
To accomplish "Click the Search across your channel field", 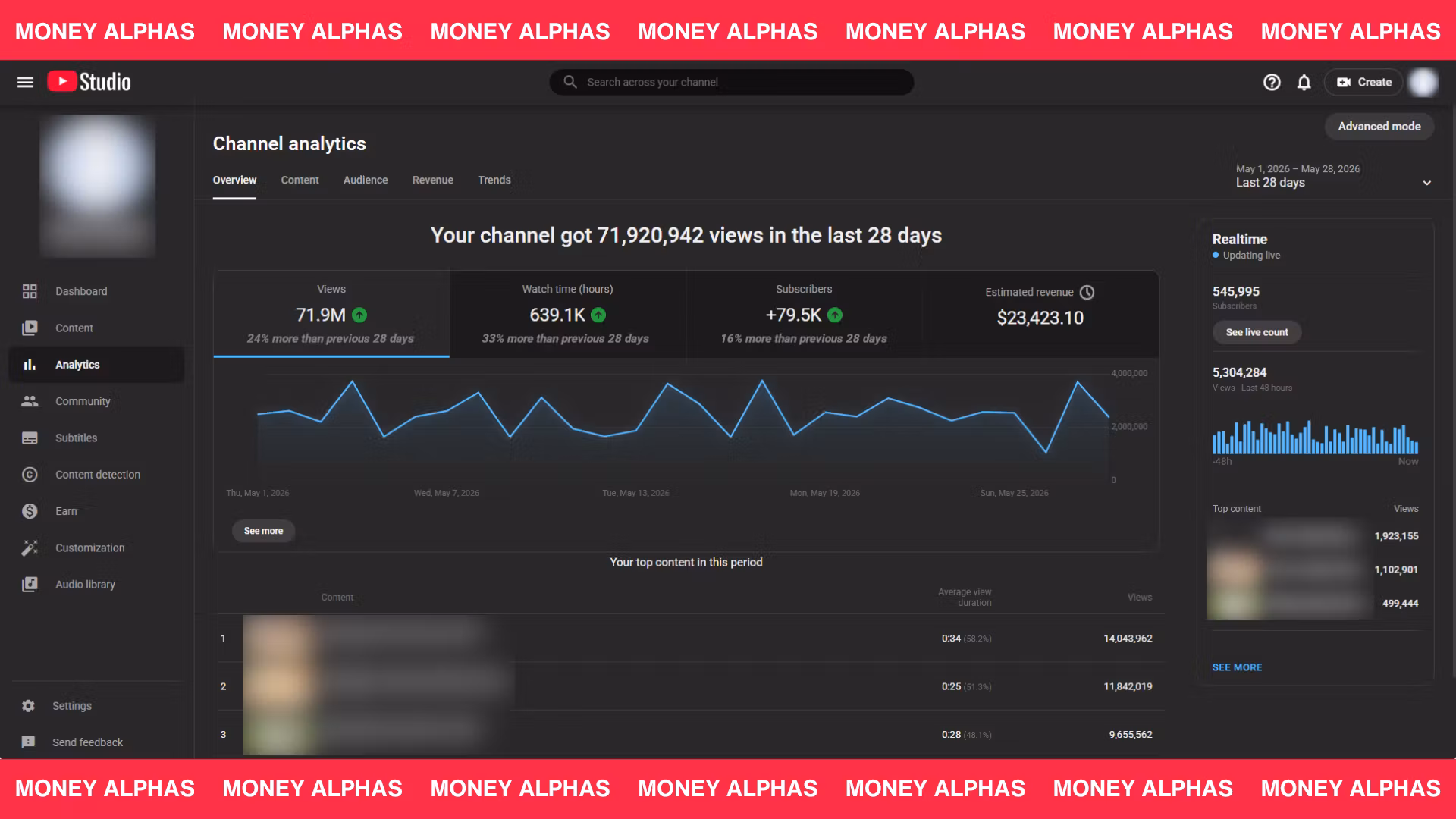I will 731,82.
